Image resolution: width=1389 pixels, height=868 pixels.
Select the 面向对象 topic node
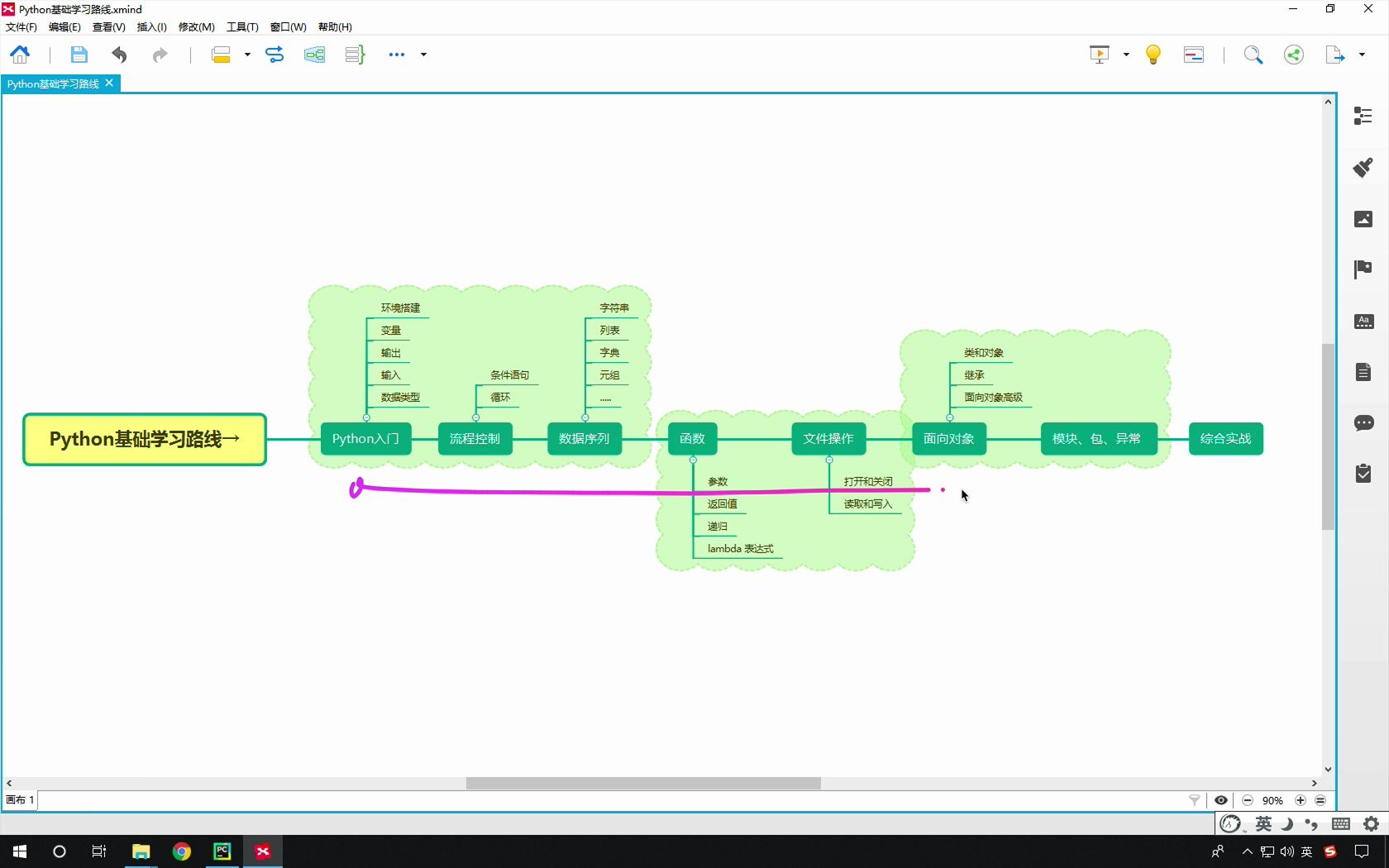pos(949,439)
